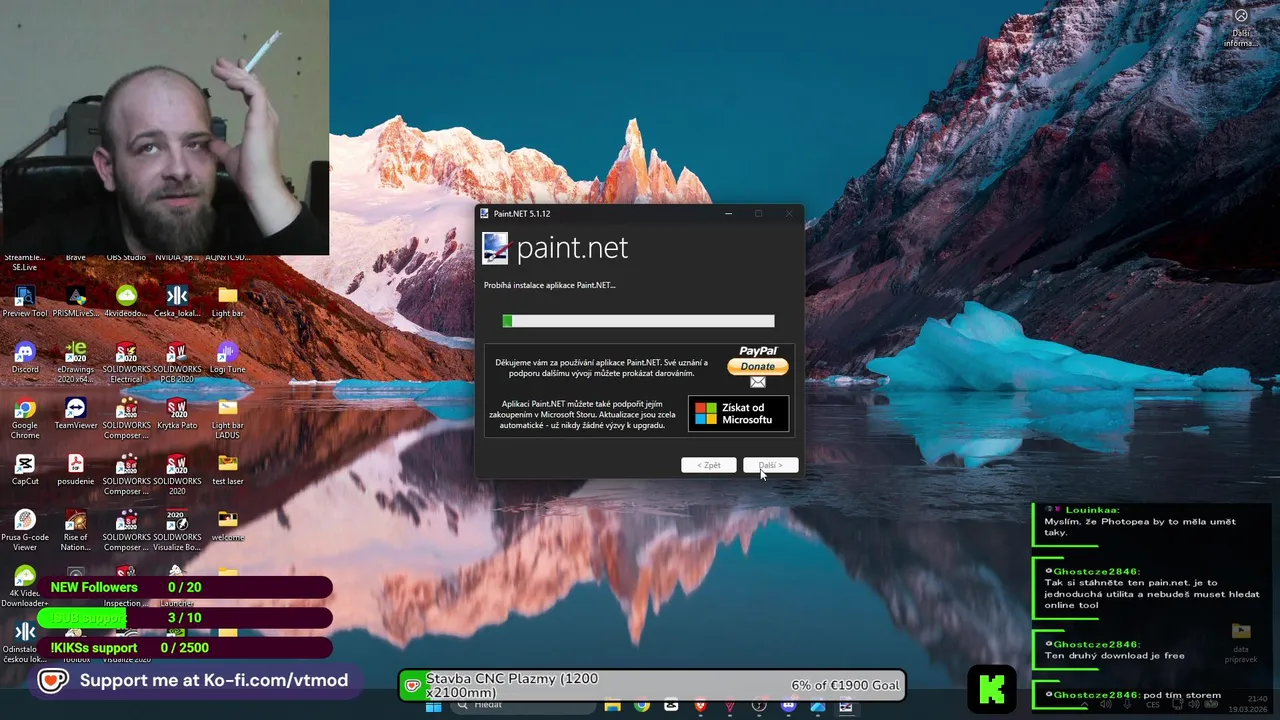Click the Paint.NET title bar icon

(485, 213)
